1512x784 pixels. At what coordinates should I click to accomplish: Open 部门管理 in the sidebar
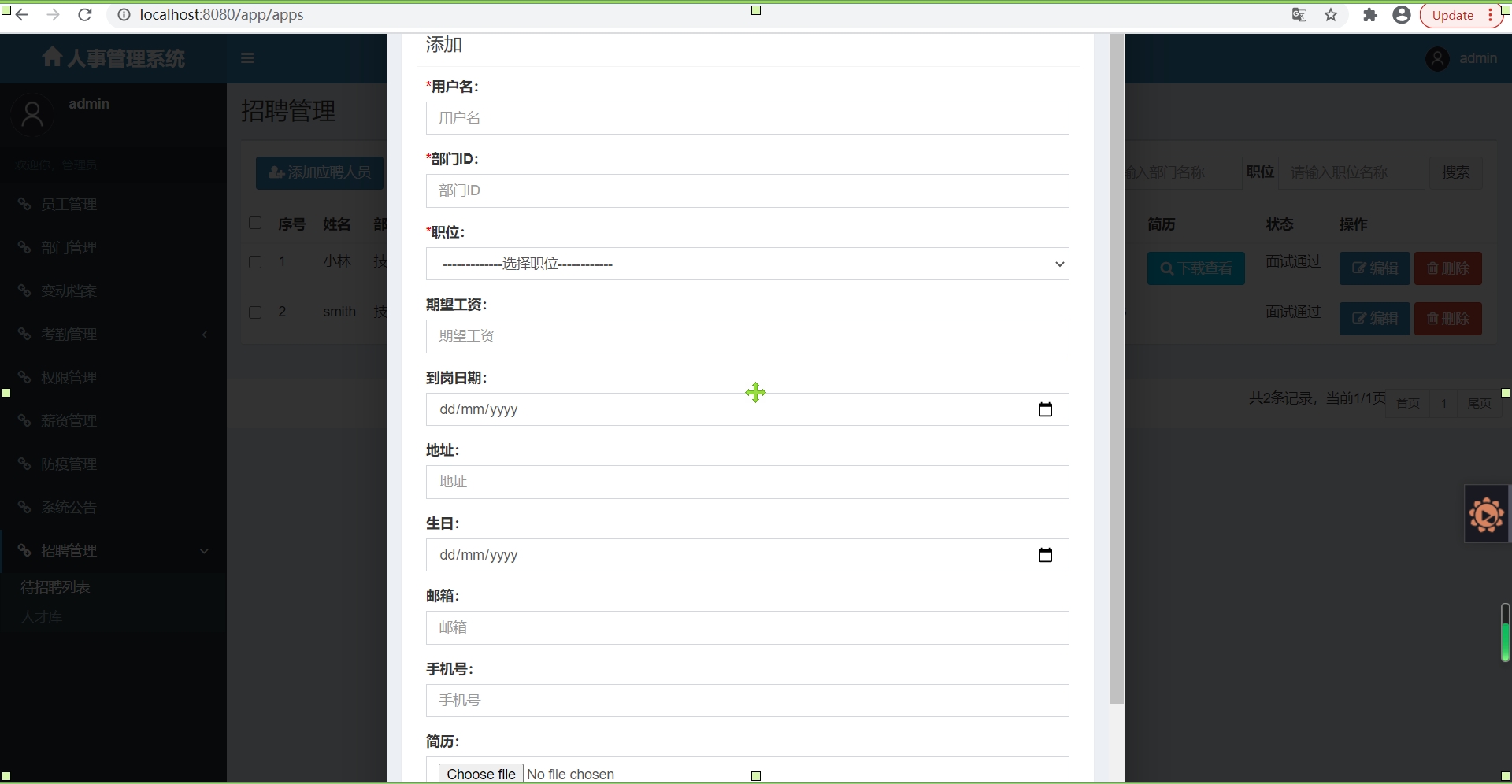(x=69, y=248)
